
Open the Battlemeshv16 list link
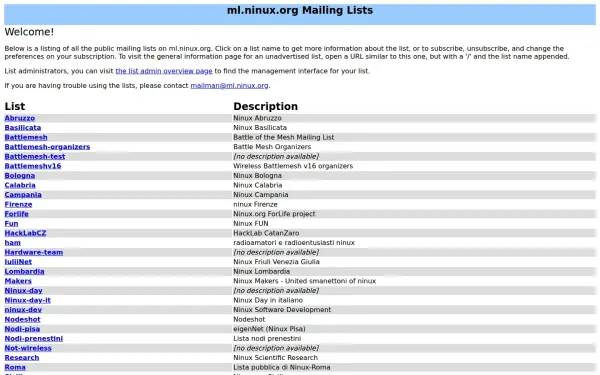[33, 166]
